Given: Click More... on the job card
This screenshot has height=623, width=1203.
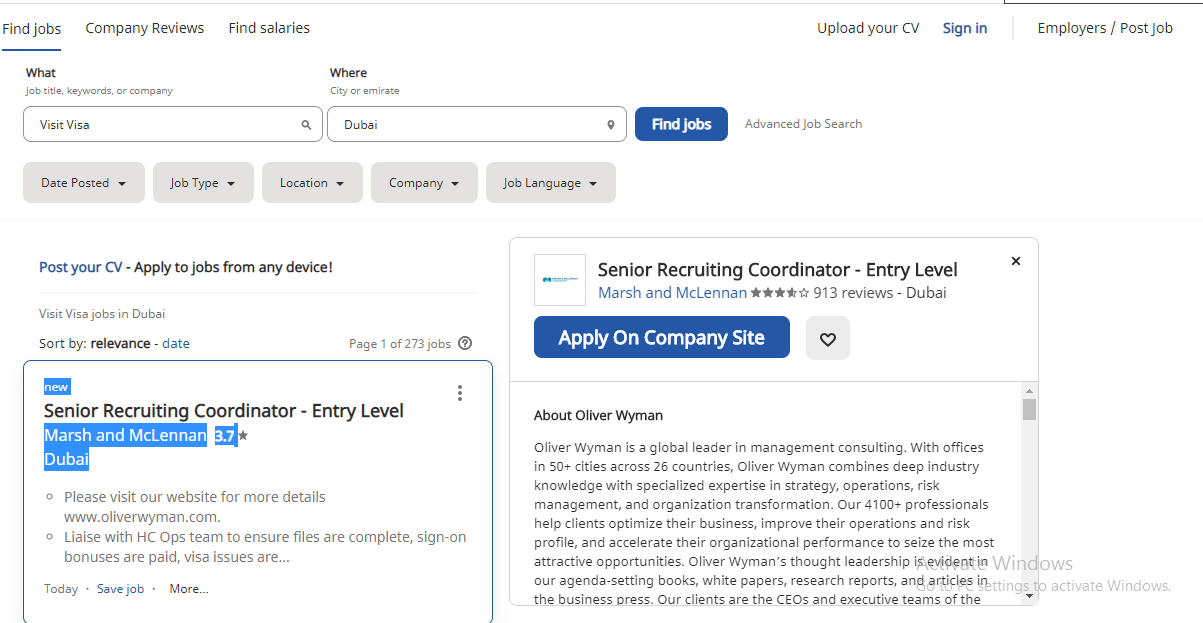Looking at the screenshot, I should (x=189, y=589).
